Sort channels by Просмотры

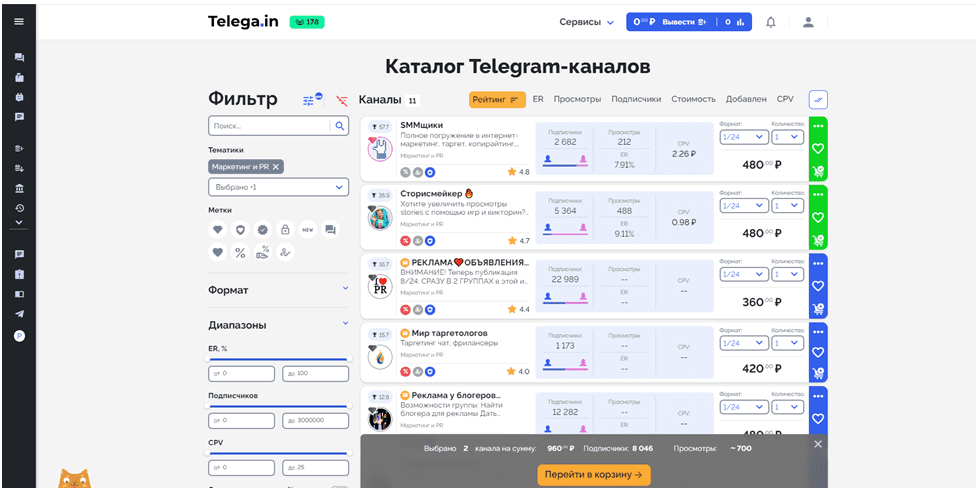click(x=578, y=99)
